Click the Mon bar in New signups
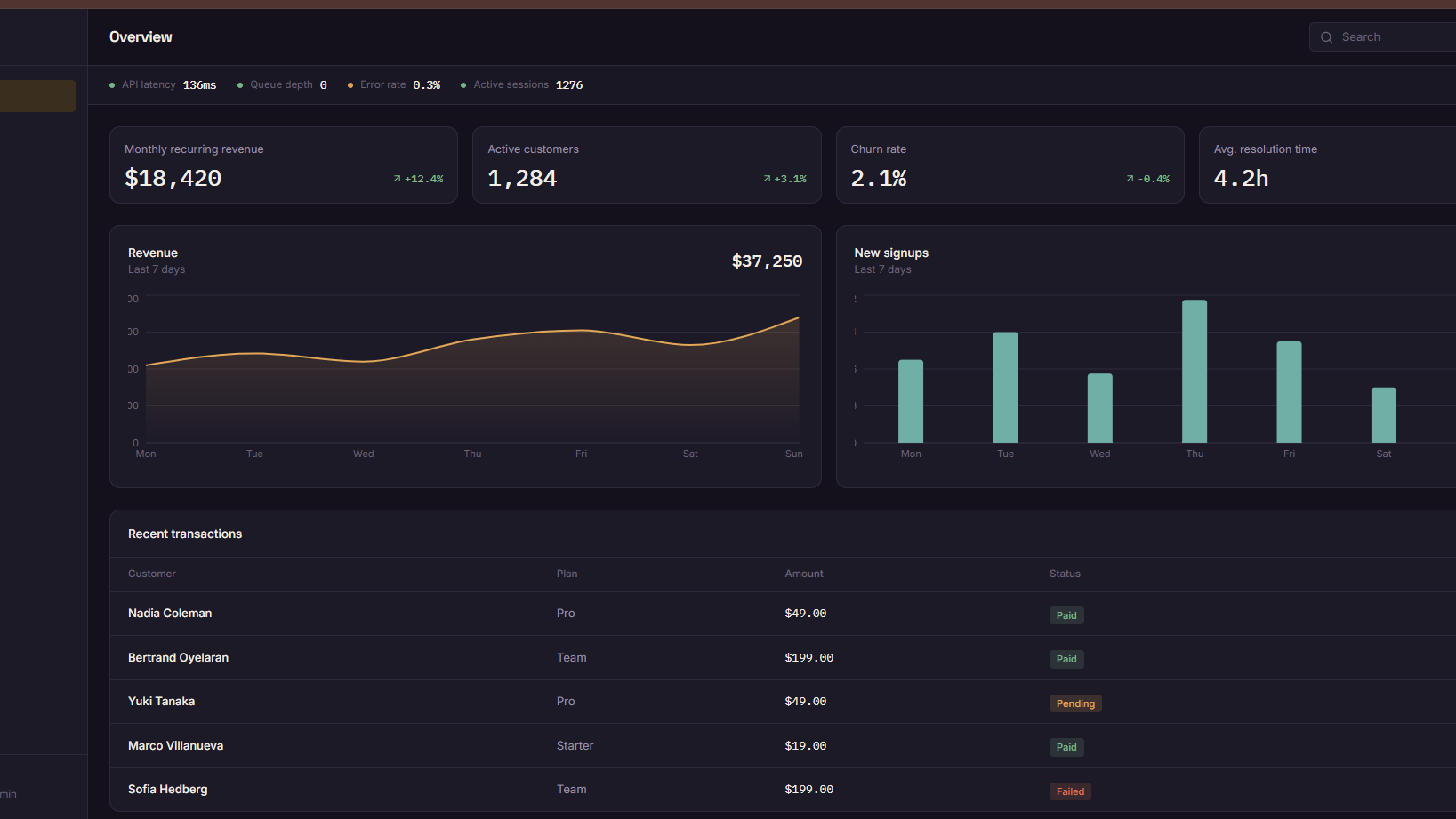The height and width of the screenshot is (819, 1456). pyautogui.click(x=911, y=401)
